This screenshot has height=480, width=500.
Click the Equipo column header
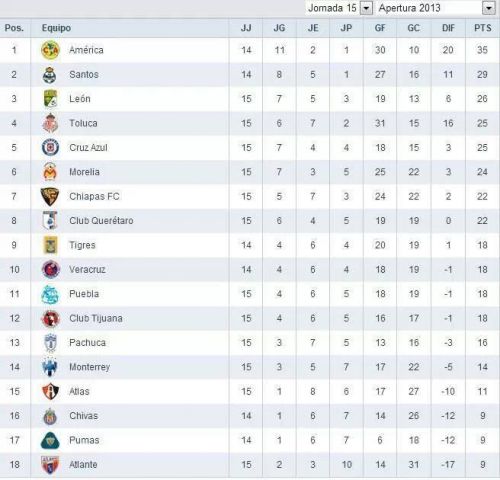(56, 28)
